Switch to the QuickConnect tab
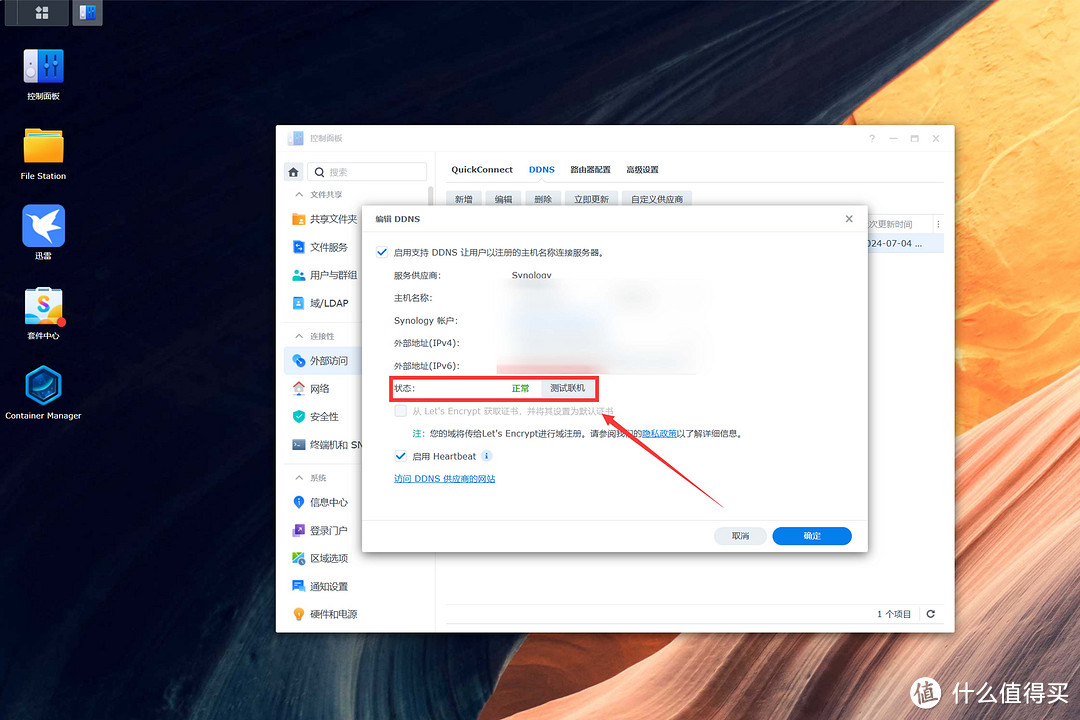 [481, 169]
